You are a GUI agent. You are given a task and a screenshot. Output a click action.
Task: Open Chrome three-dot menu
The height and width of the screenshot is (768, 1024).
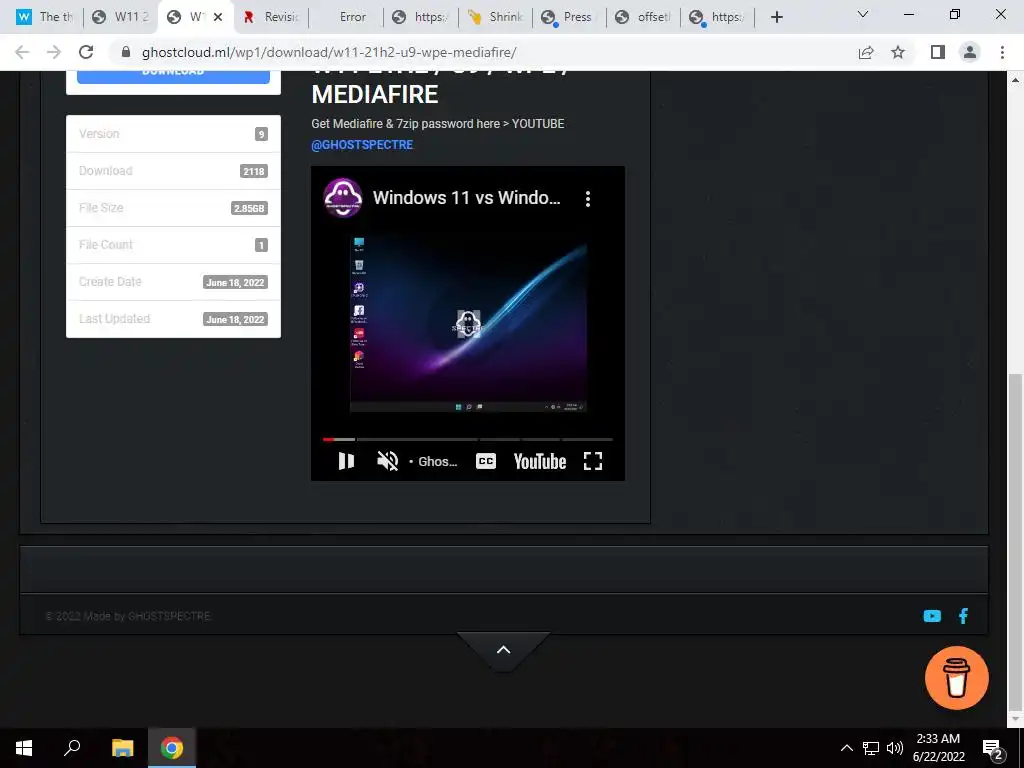point(1002,52)
